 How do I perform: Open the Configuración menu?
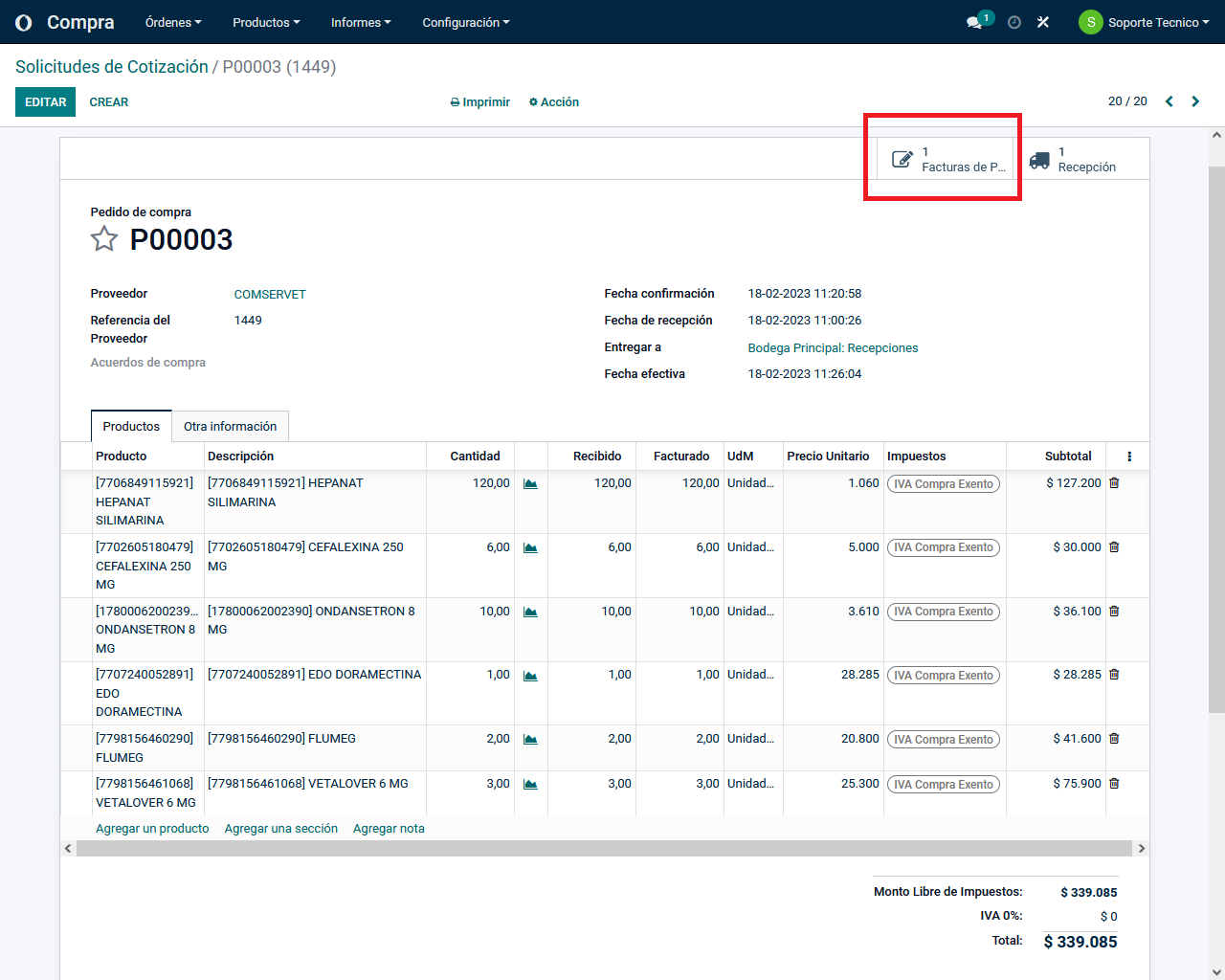(465, 22)
